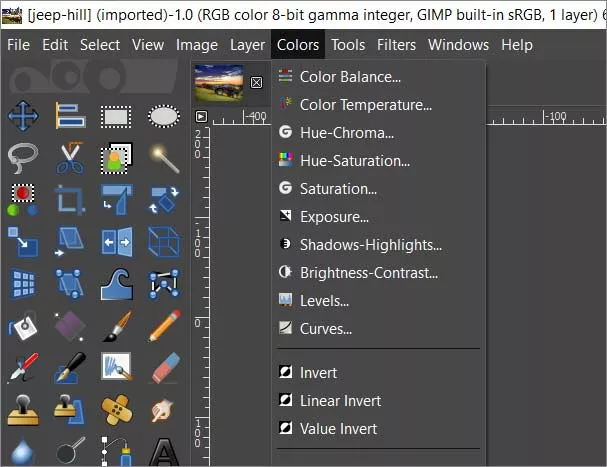Click Curves in the Colors menu
This screenshot has width=607, height=467.
(x=325, y=329)
